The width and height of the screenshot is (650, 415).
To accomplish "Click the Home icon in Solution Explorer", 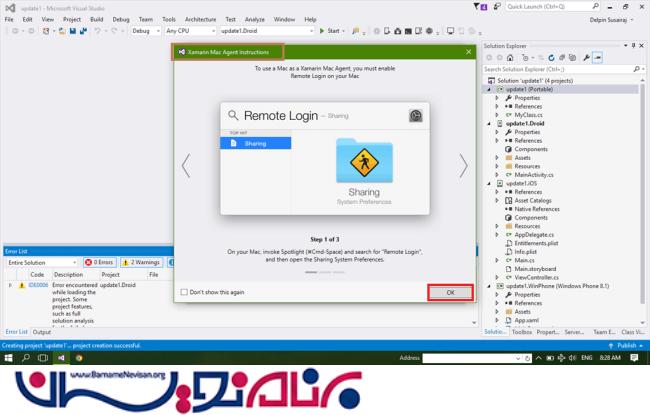I will point(510,58).
